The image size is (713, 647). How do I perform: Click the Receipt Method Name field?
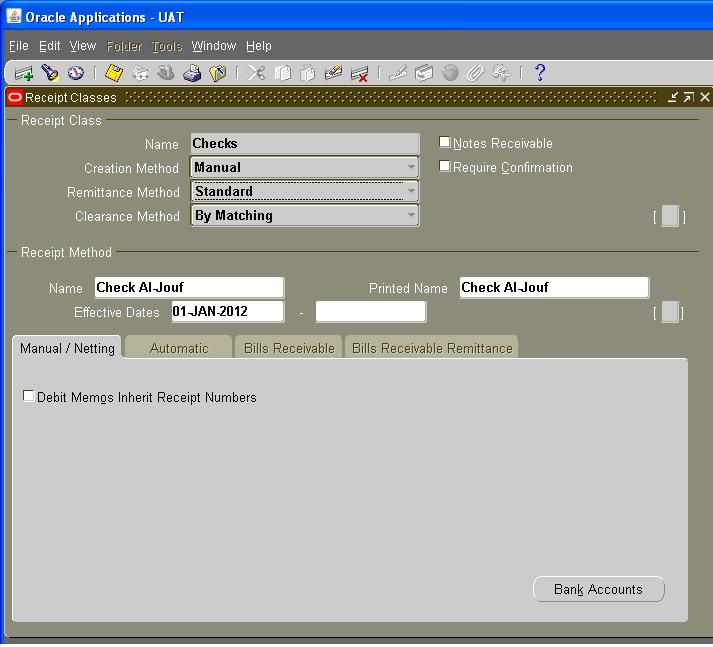click(x=189, y=287)
